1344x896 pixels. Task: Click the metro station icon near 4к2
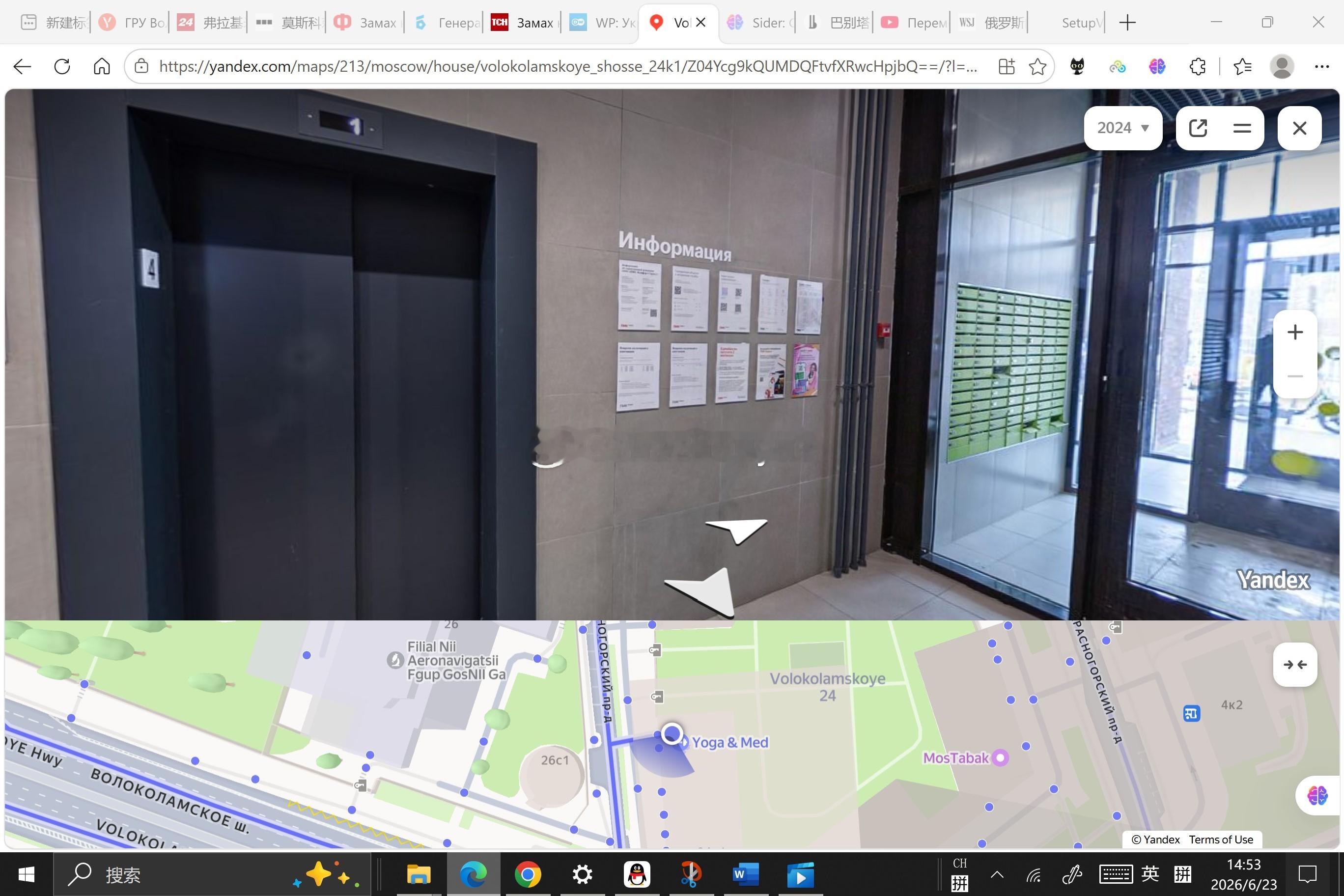pos(1191,713)
